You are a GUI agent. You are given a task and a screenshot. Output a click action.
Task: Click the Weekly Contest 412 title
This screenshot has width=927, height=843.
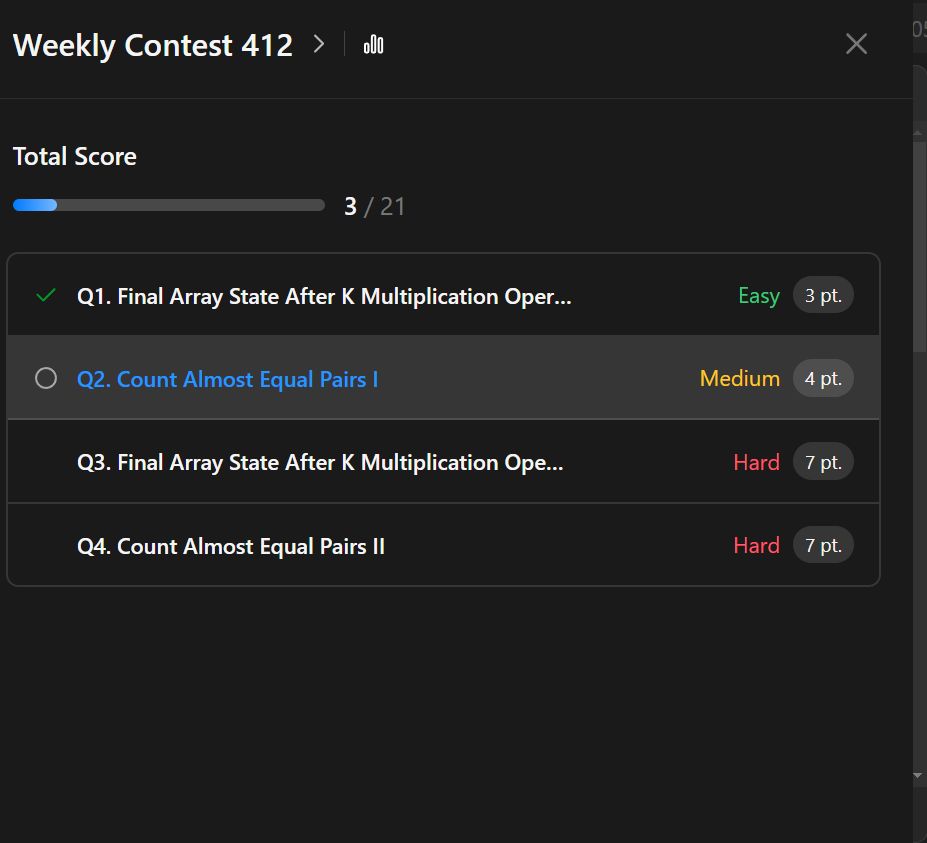[x=153, y=46]
